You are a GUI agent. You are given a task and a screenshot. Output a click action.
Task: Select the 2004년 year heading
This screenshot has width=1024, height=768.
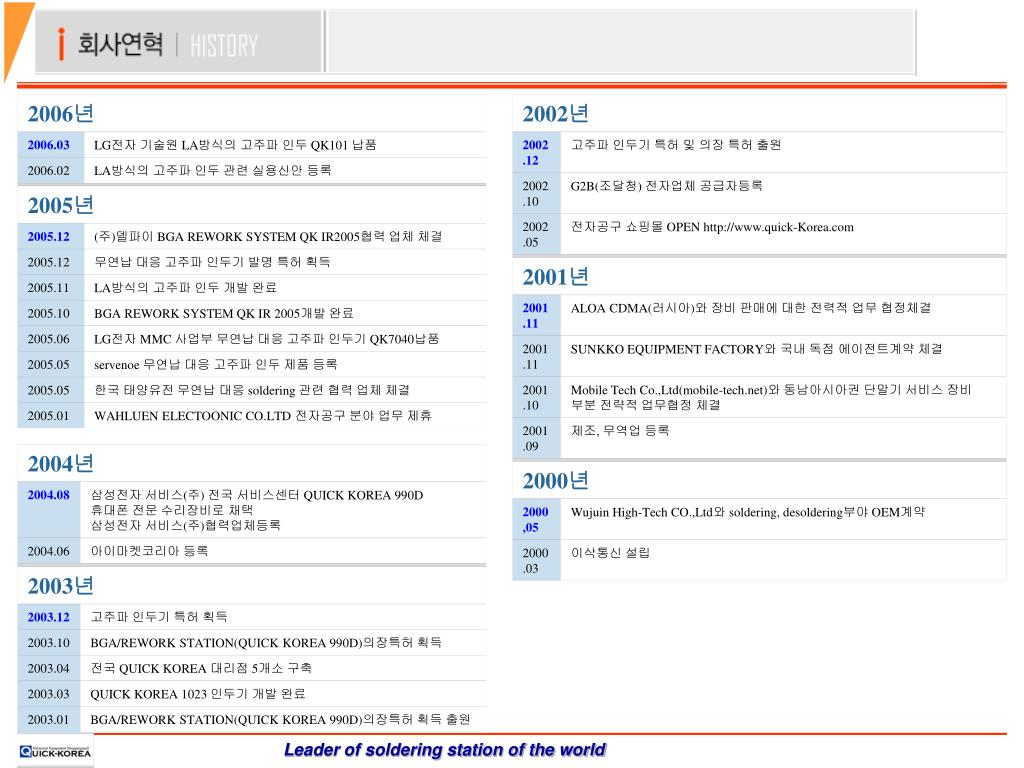[x=60, y=464]
